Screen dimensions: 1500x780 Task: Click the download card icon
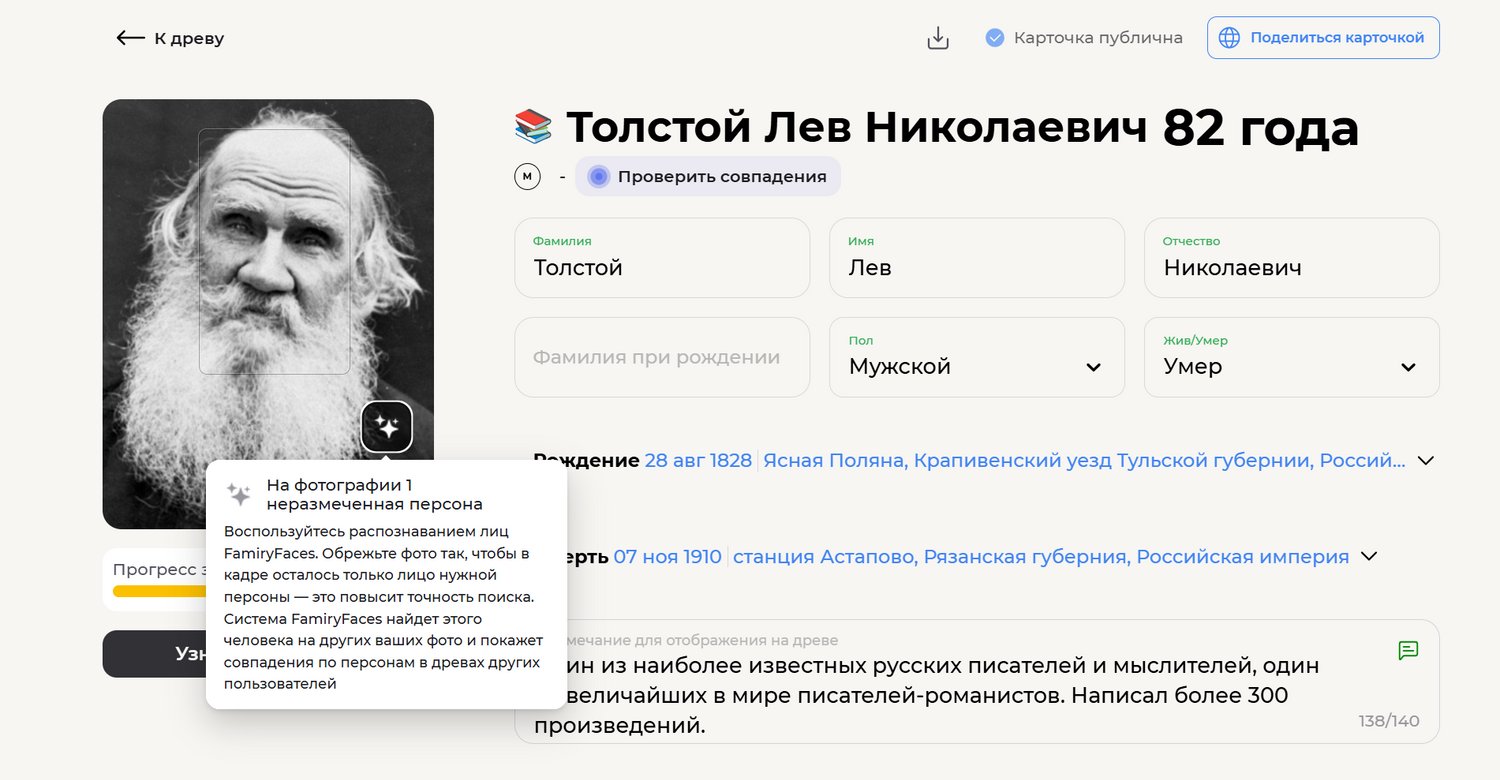[937, 38]
